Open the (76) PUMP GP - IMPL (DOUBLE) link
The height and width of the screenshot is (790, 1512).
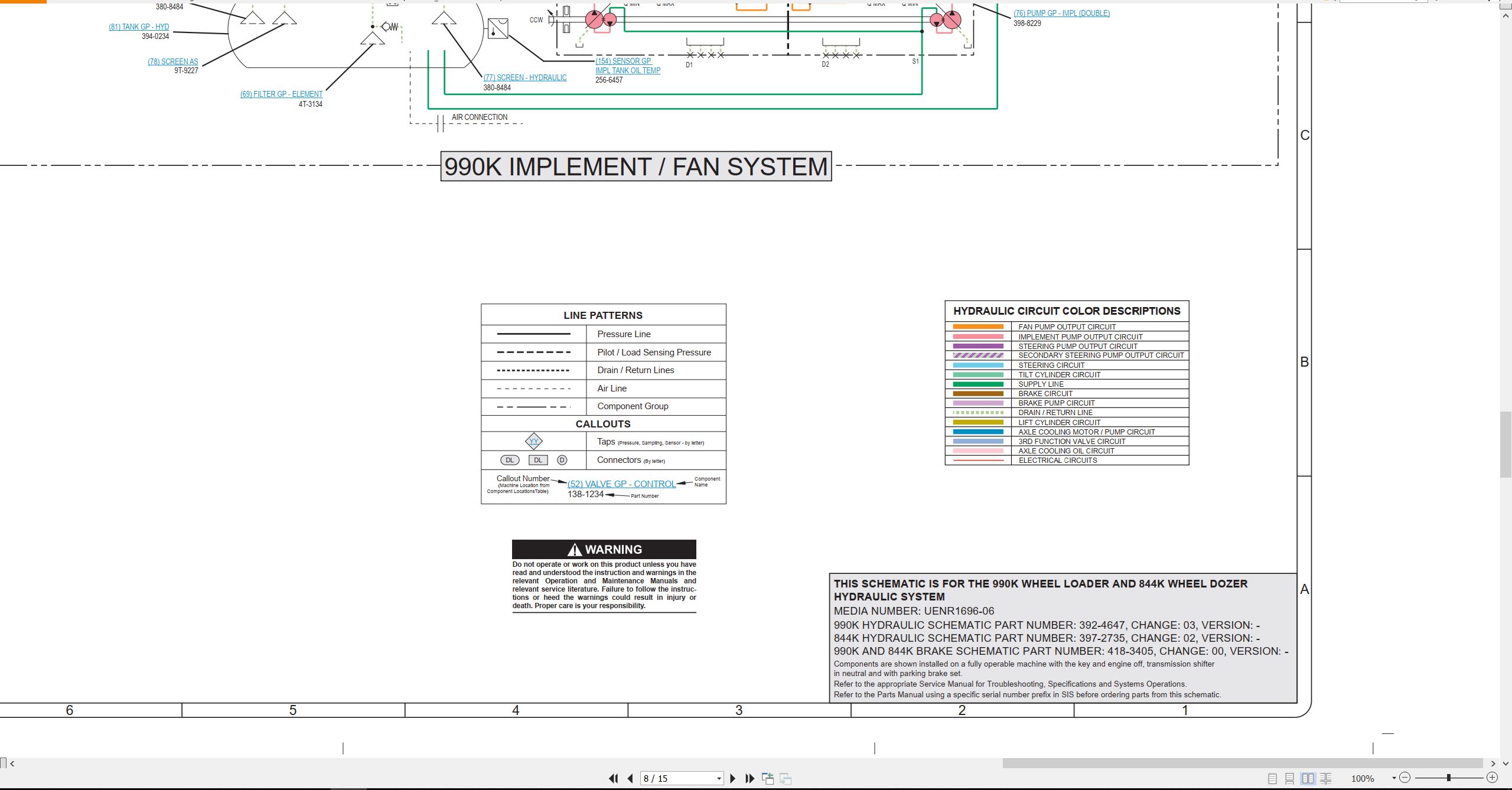pos(1061,13)
